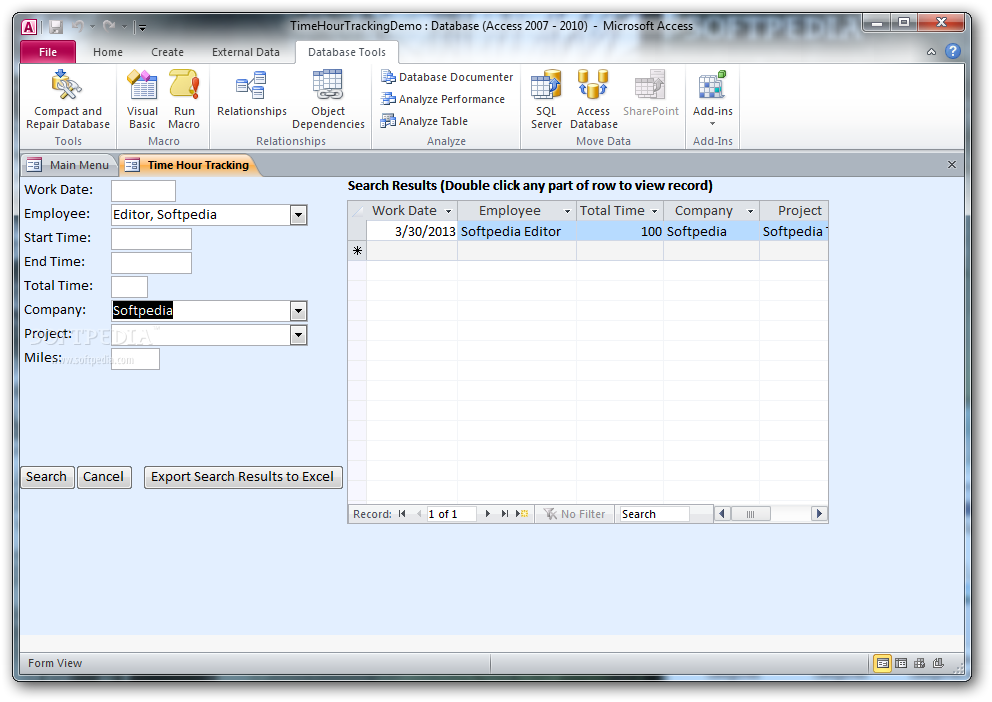This screenshot has height=702, width=992.
Task: Run Compact and Repair Database tool
Action: coord(68,99)
